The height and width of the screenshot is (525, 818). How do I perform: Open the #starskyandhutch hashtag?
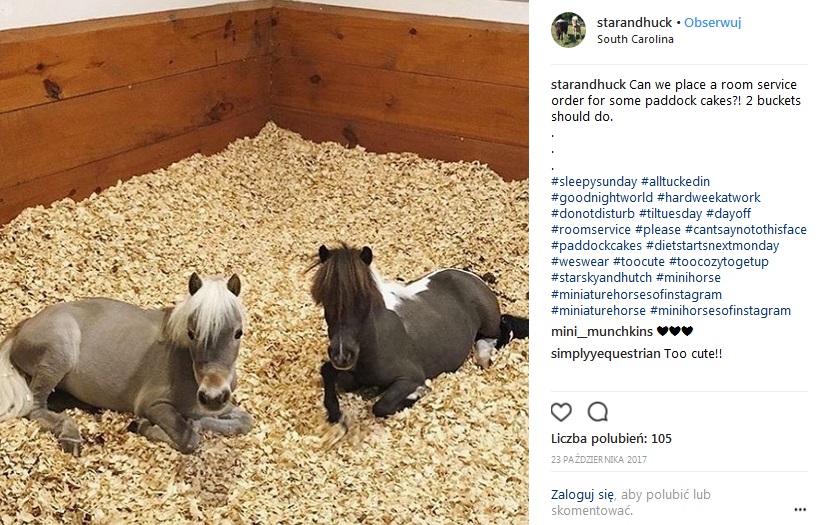pyautogui.click(x=602, y=278)
